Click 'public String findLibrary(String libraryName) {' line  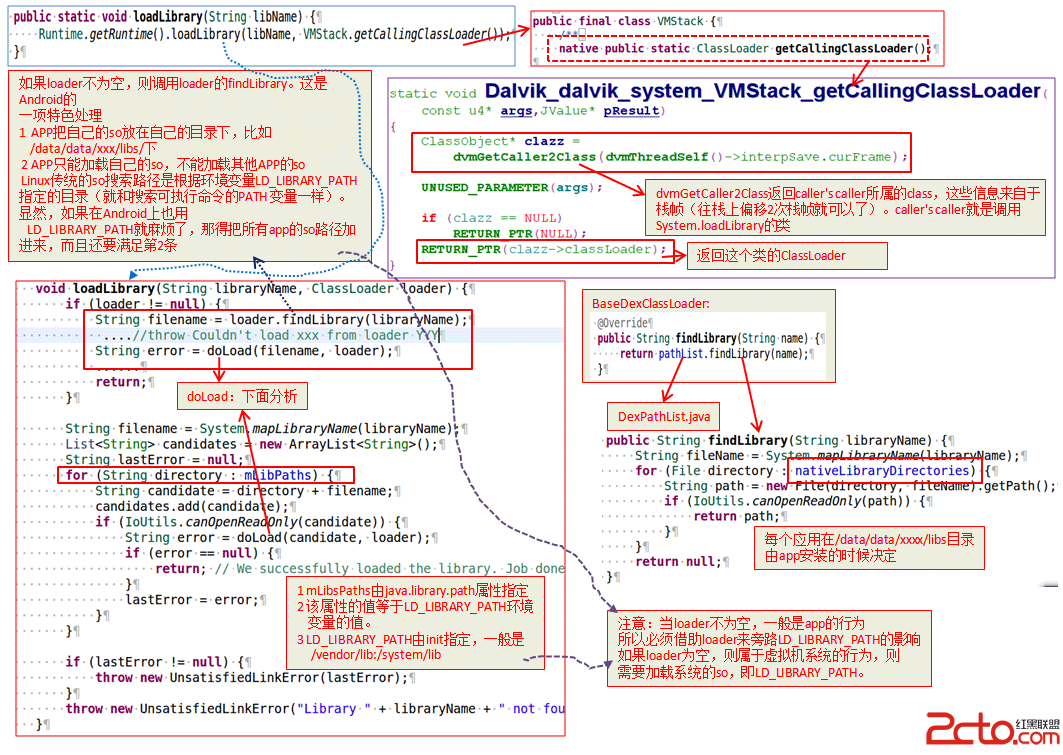775,441
